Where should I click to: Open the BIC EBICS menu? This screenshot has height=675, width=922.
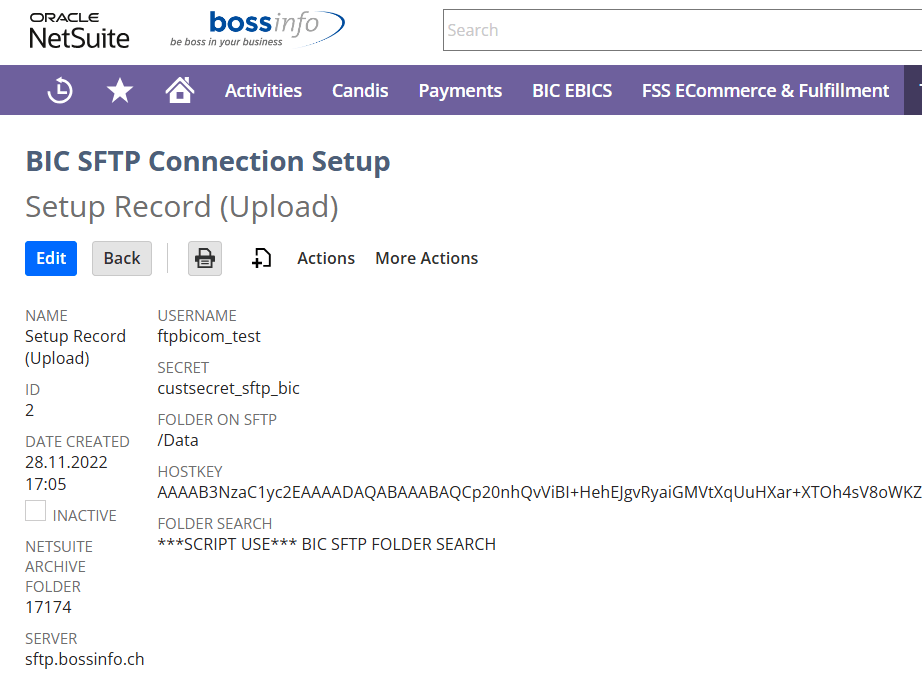pyautogui.click(x=572, y=90)
